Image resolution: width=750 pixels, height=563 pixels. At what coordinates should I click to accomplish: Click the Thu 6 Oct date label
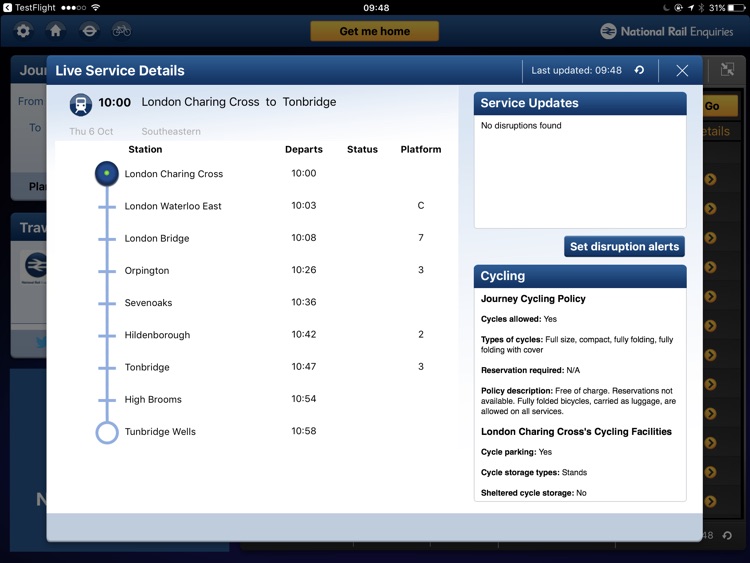pyautogui.click(x=91, y=131)
